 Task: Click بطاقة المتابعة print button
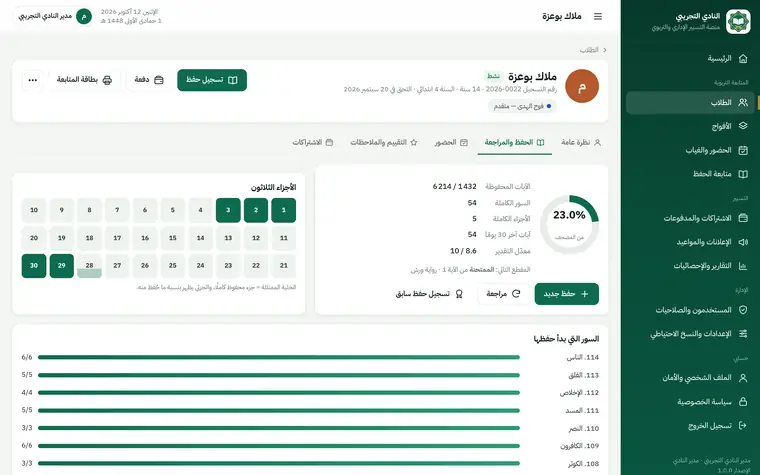[84, 80]
